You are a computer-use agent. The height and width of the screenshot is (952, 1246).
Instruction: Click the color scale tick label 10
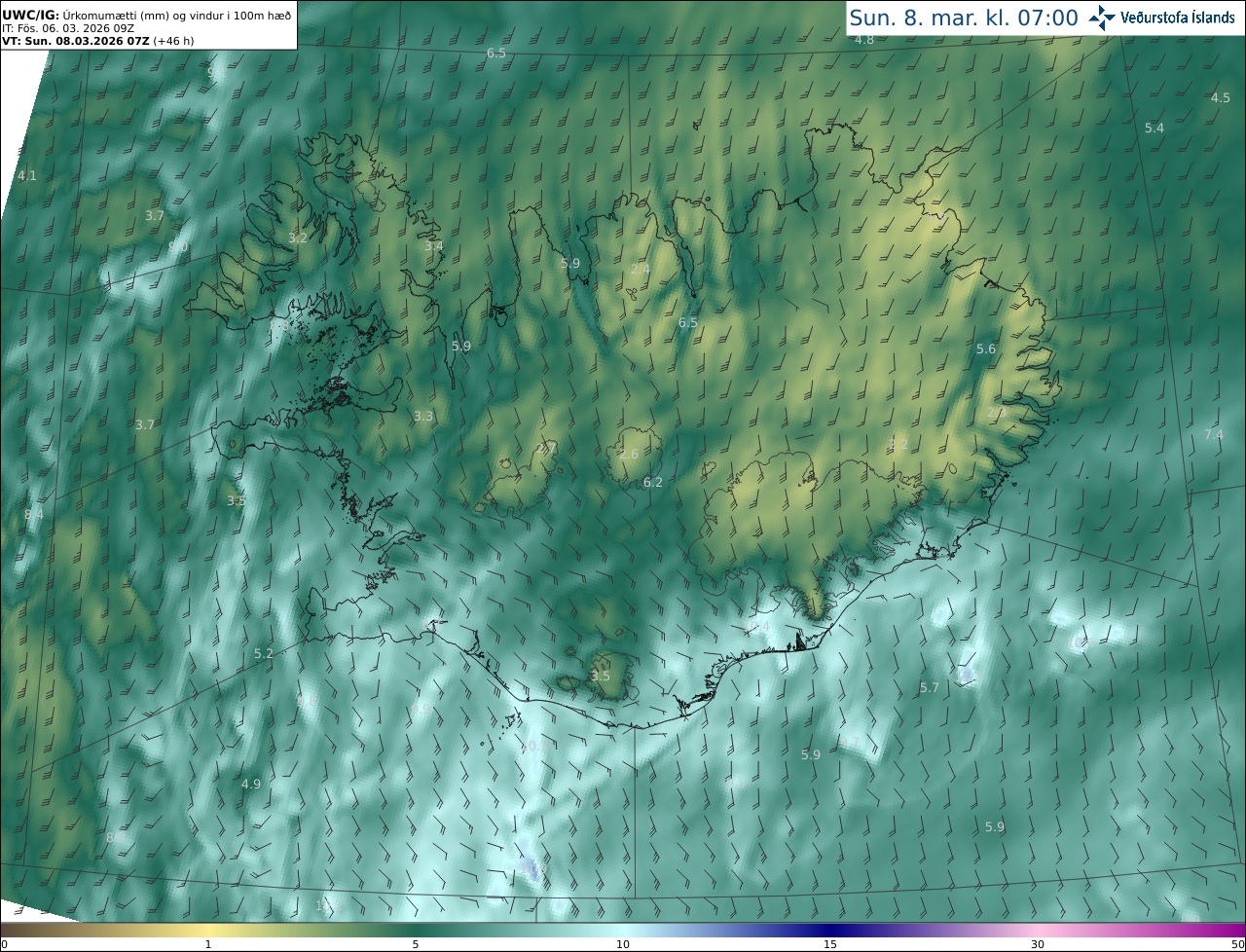(623, 944)
